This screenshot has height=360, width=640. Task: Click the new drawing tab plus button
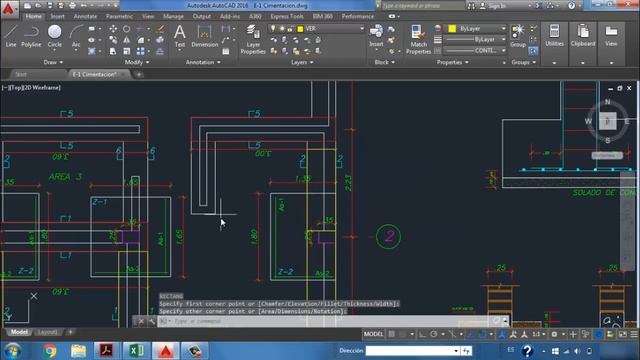[139, 74]
